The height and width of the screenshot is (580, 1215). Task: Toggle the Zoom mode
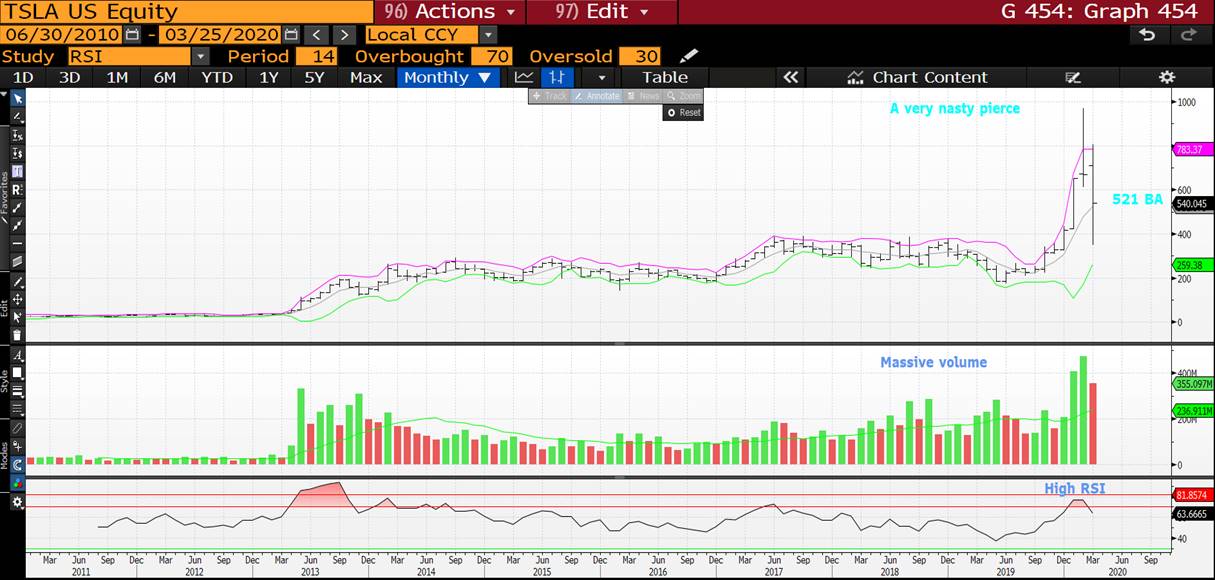click(x=682, y=96)
